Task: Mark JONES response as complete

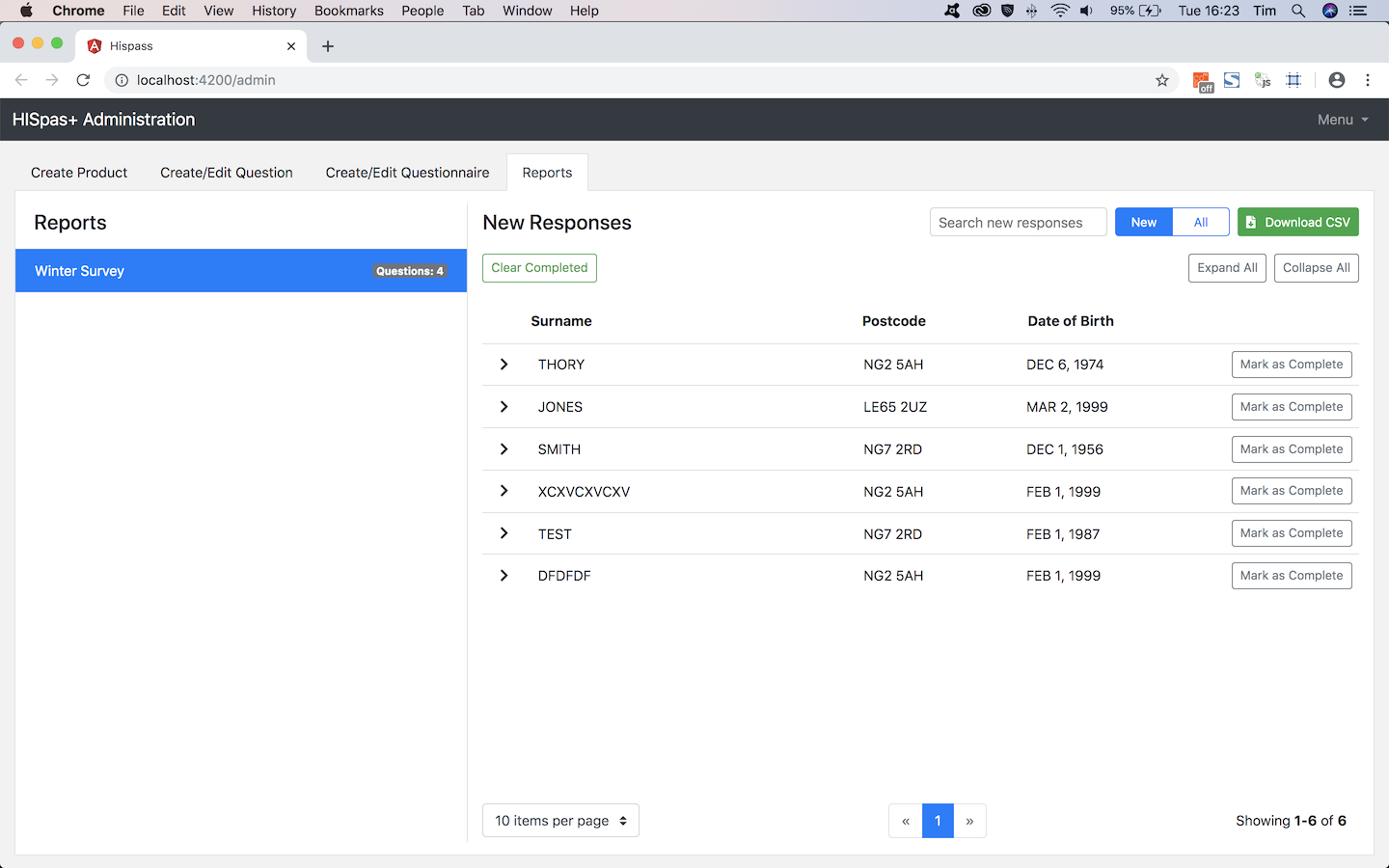Action: [1291, 407]
